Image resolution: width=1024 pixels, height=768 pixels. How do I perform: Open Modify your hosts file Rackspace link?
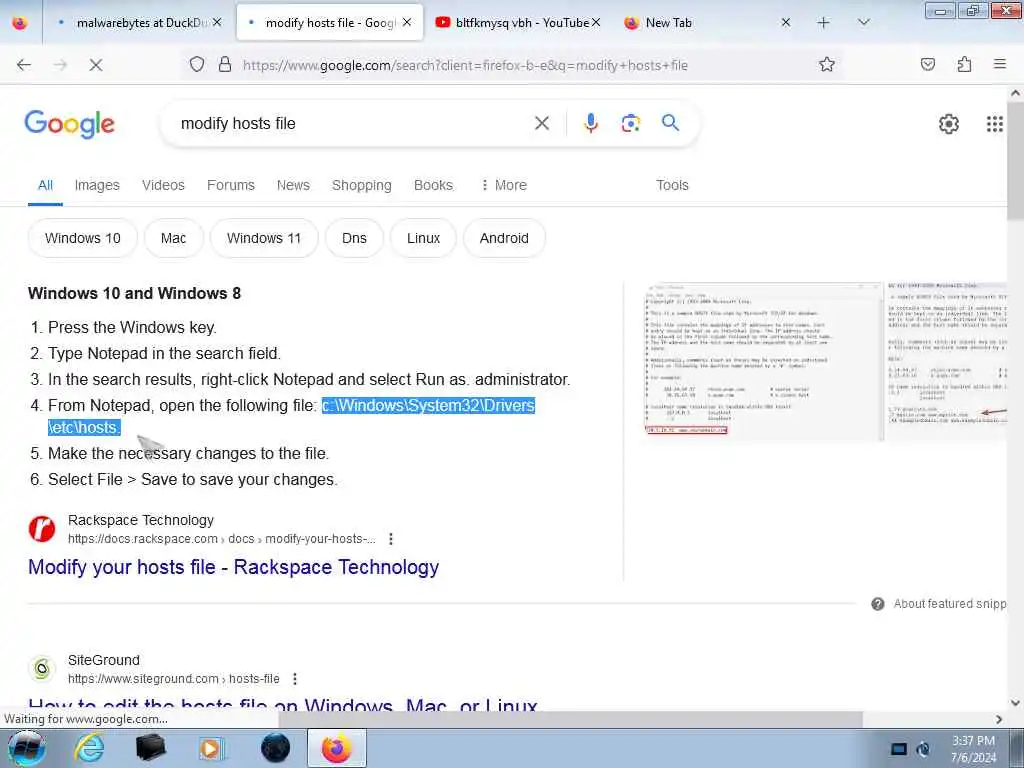coord(233,567)
